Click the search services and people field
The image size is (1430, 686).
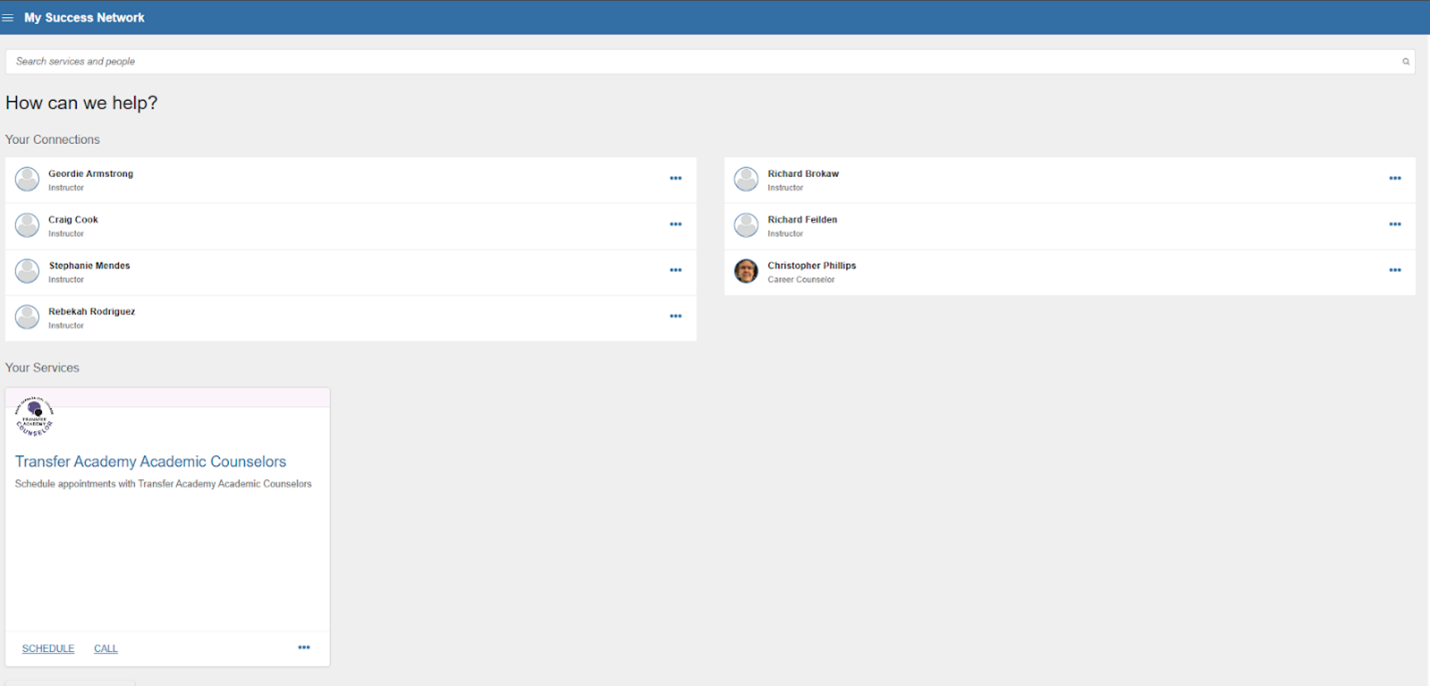(700, 62)
